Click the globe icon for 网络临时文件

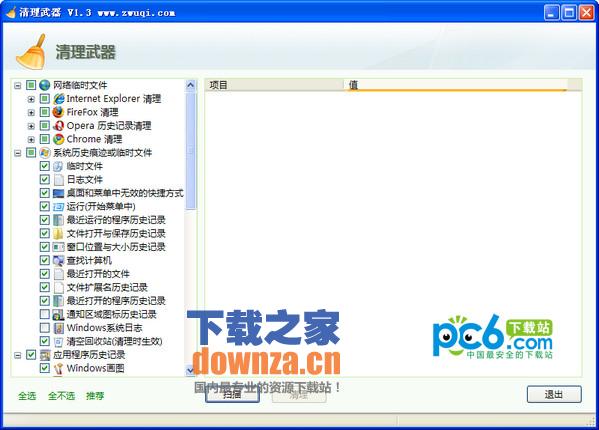(45, 85)
